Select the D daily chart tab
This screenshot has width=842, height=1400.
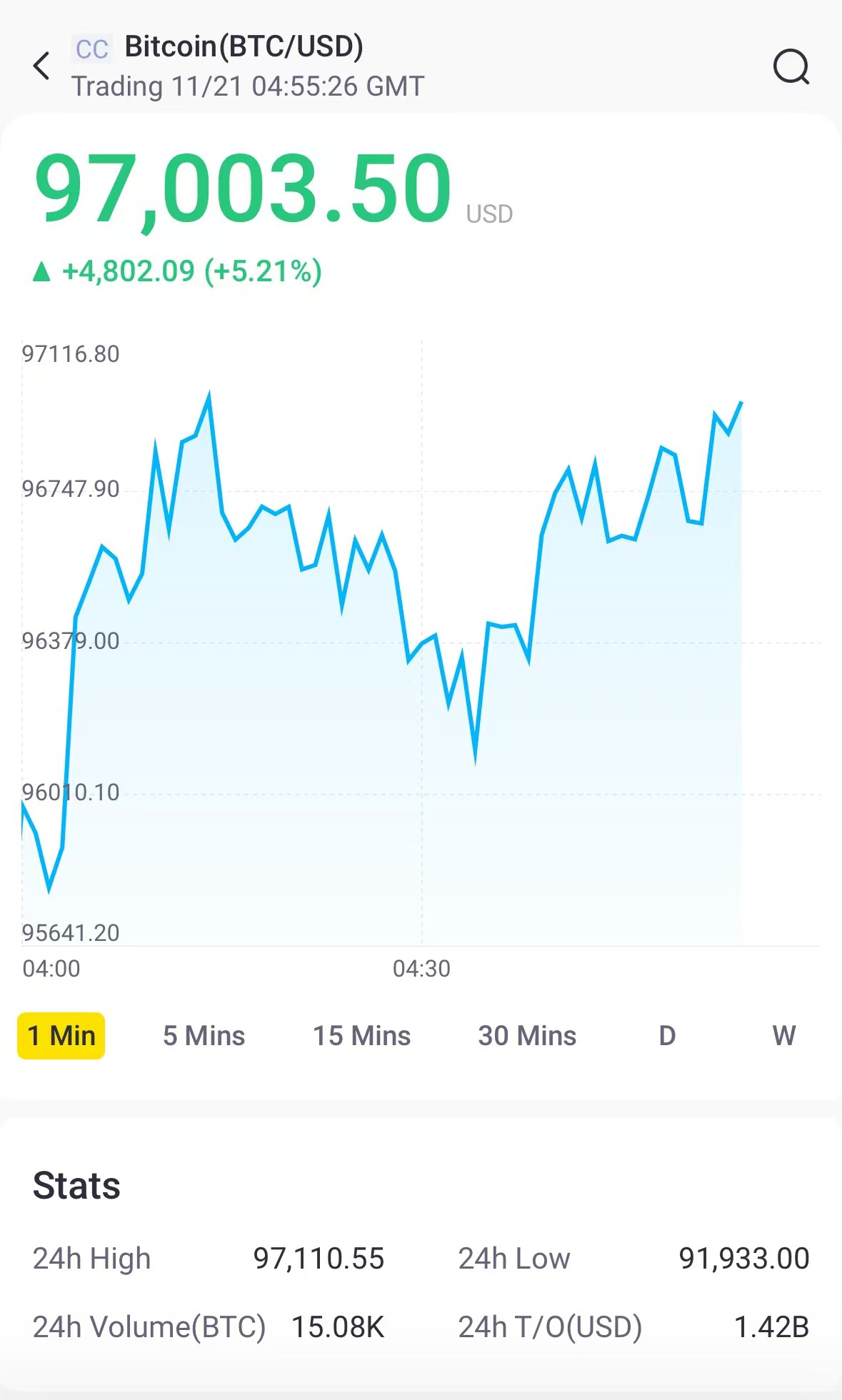point(667,1036)
